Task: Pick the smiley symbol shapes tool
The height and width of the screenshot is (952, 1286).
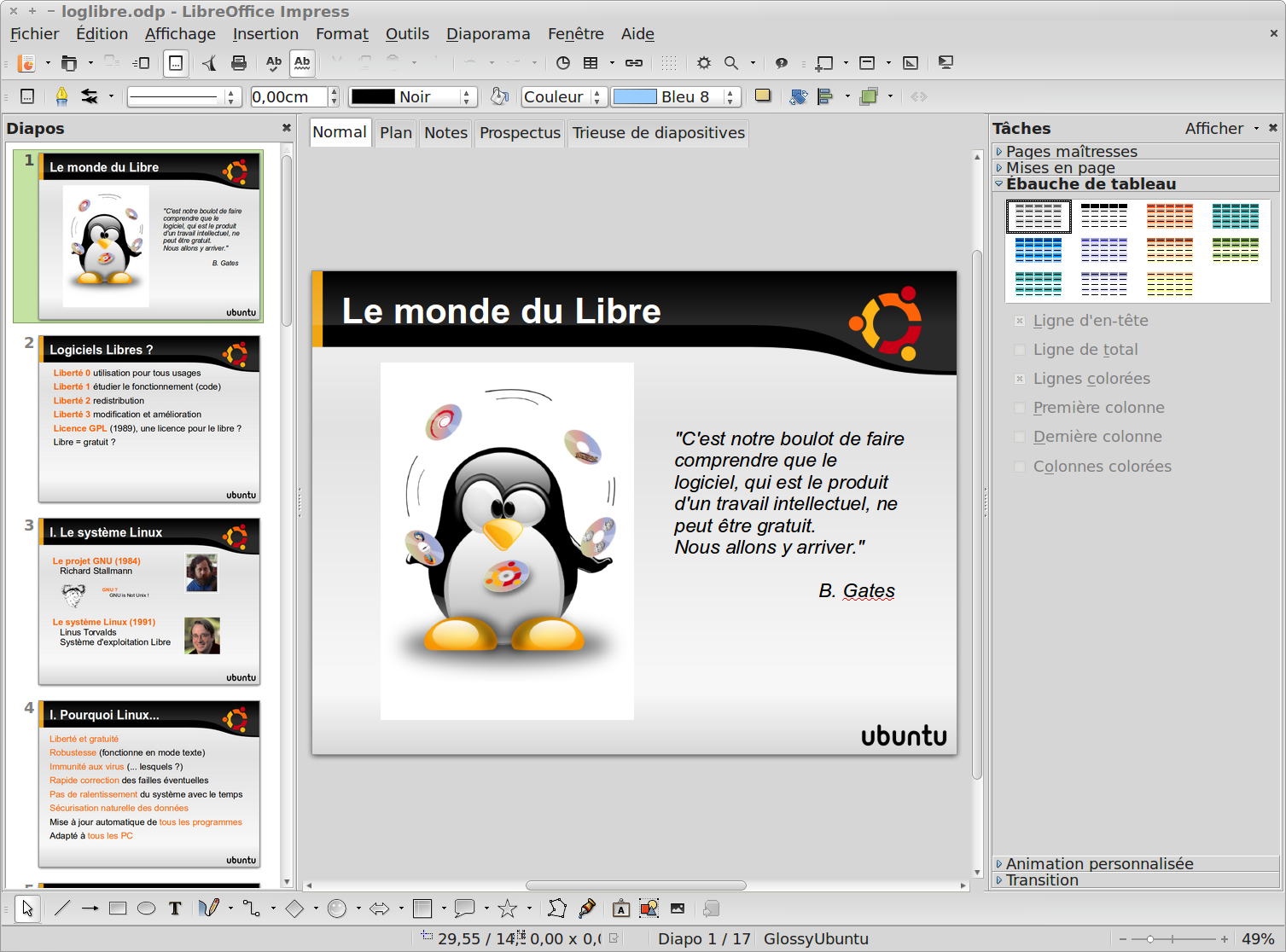Action: 337,908
